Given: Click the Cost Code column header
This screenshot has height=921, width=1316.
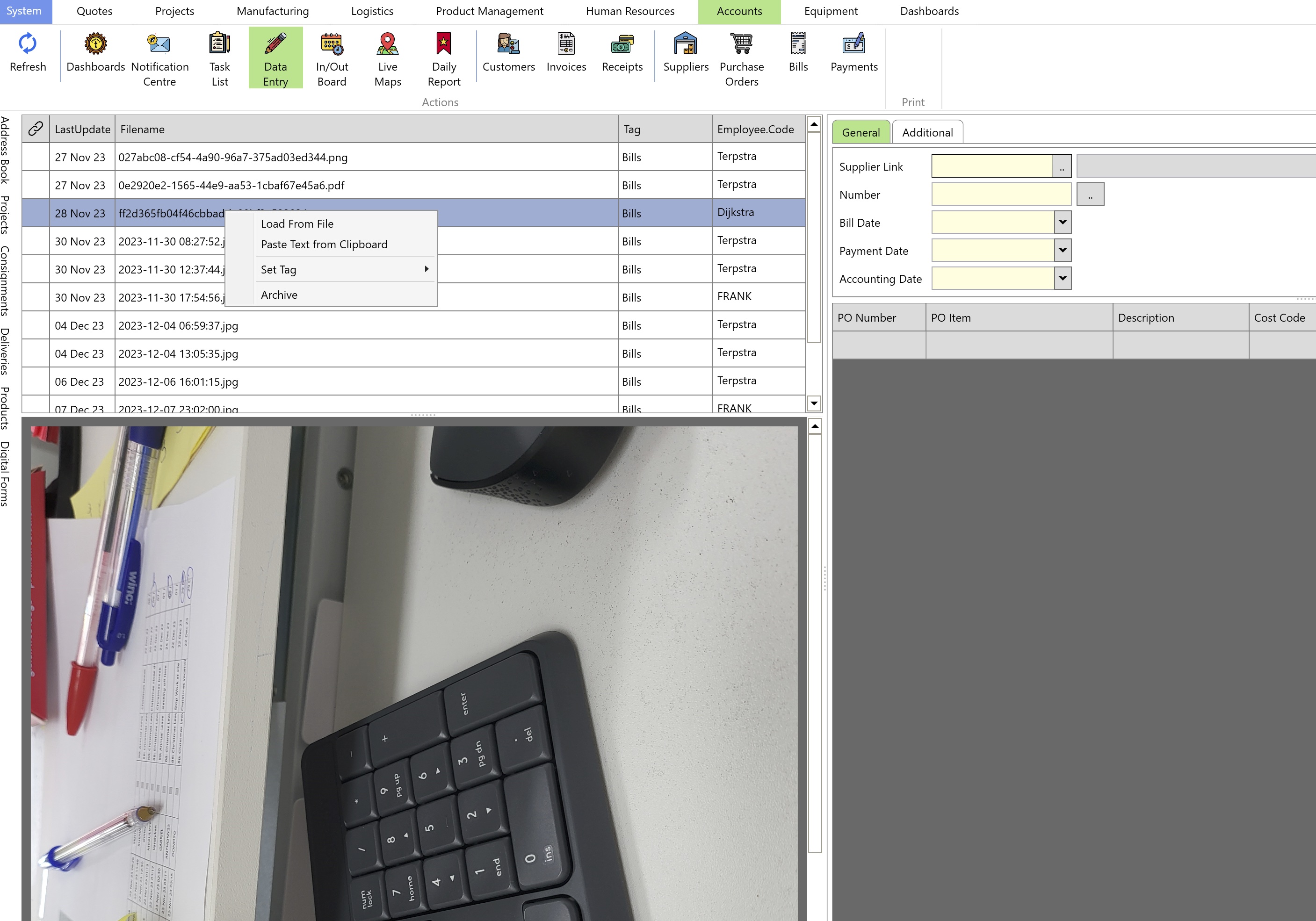Looking at the screenshot, I should pyautogui.click(x=1282, y=317).
